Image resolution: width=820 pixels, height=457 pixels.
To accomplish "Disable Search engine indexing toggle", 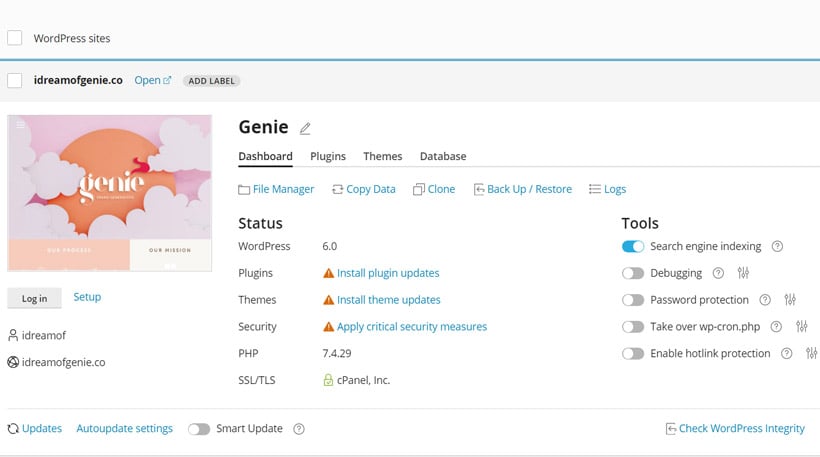I will tap(633, 246).
